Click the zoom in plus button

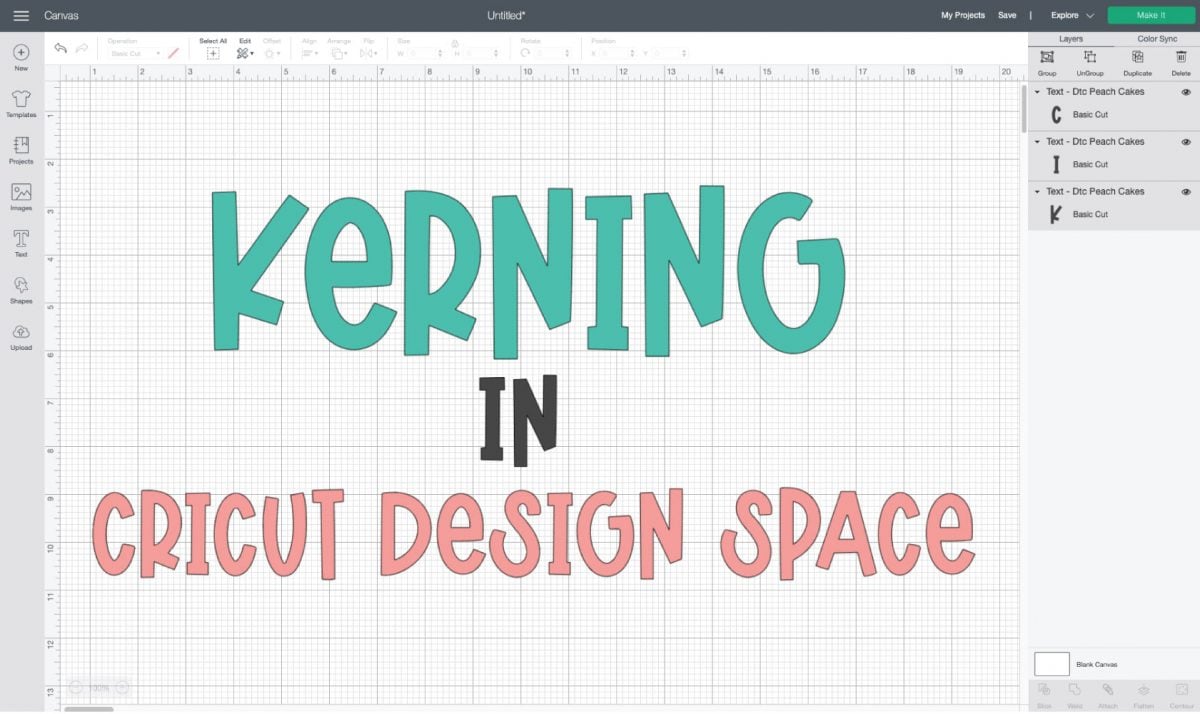pos(122,688)
